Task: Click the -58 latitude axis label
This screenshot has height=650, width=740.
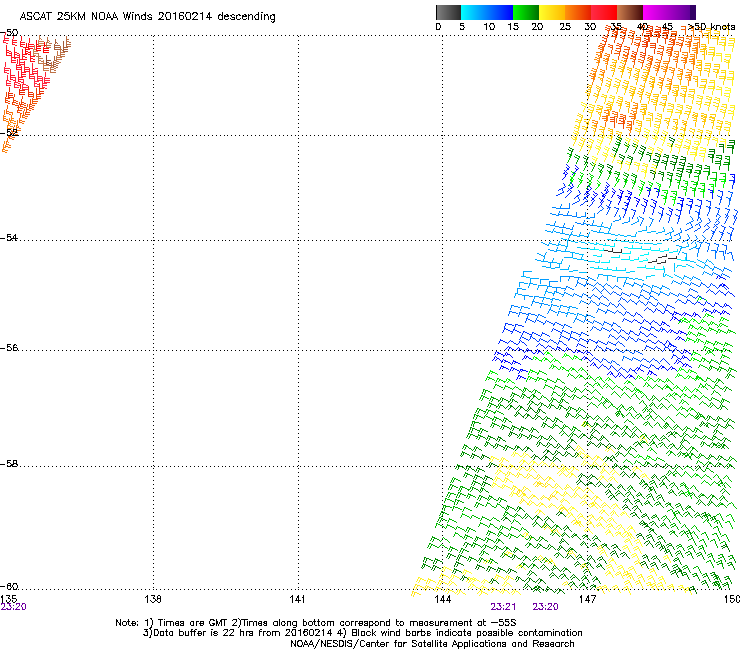Action: [9, 464]
